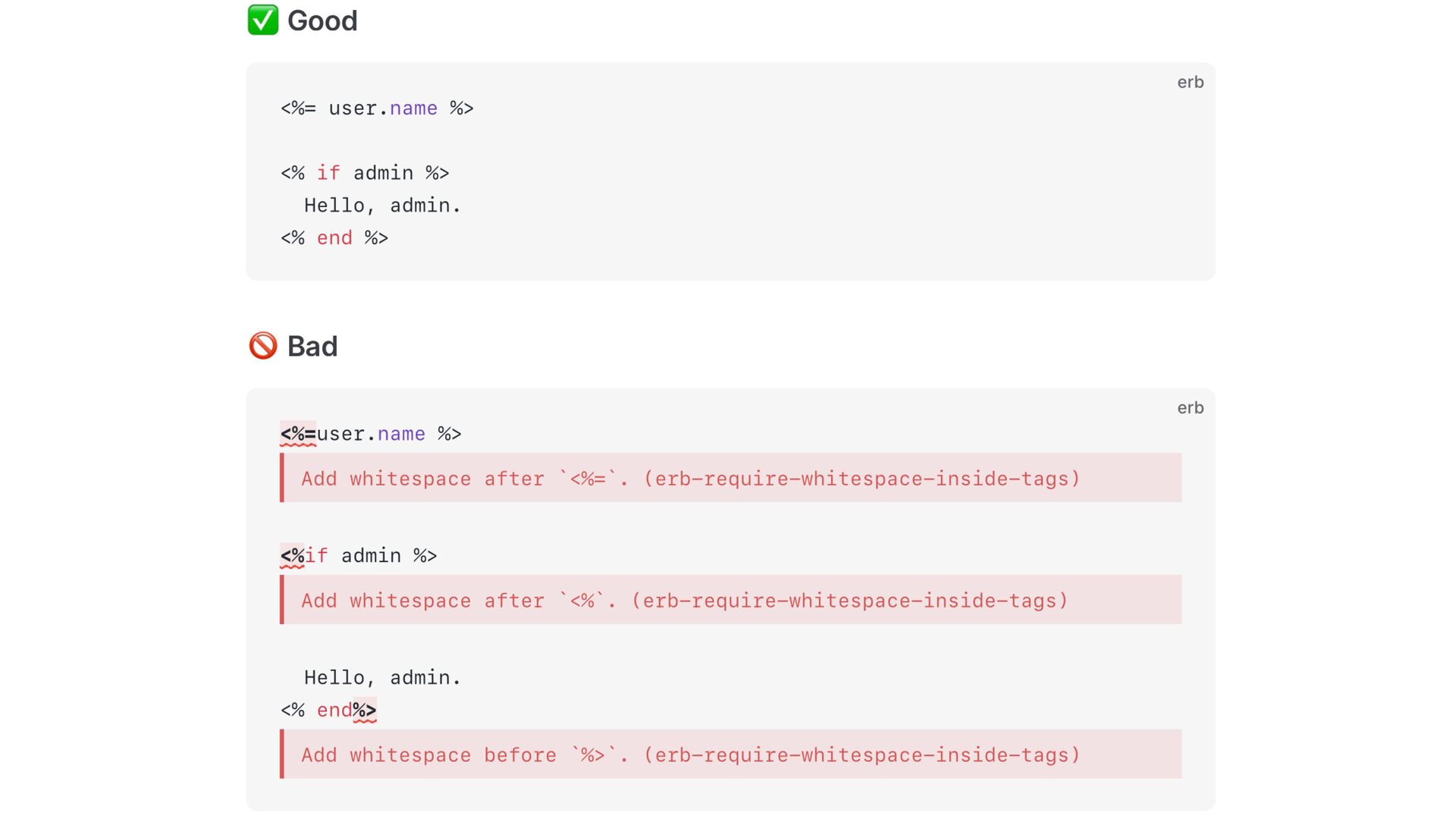Screen dimensions: 1456x819
Task: Click purple 'name' in the Bad code block
Action: point(401,434)
